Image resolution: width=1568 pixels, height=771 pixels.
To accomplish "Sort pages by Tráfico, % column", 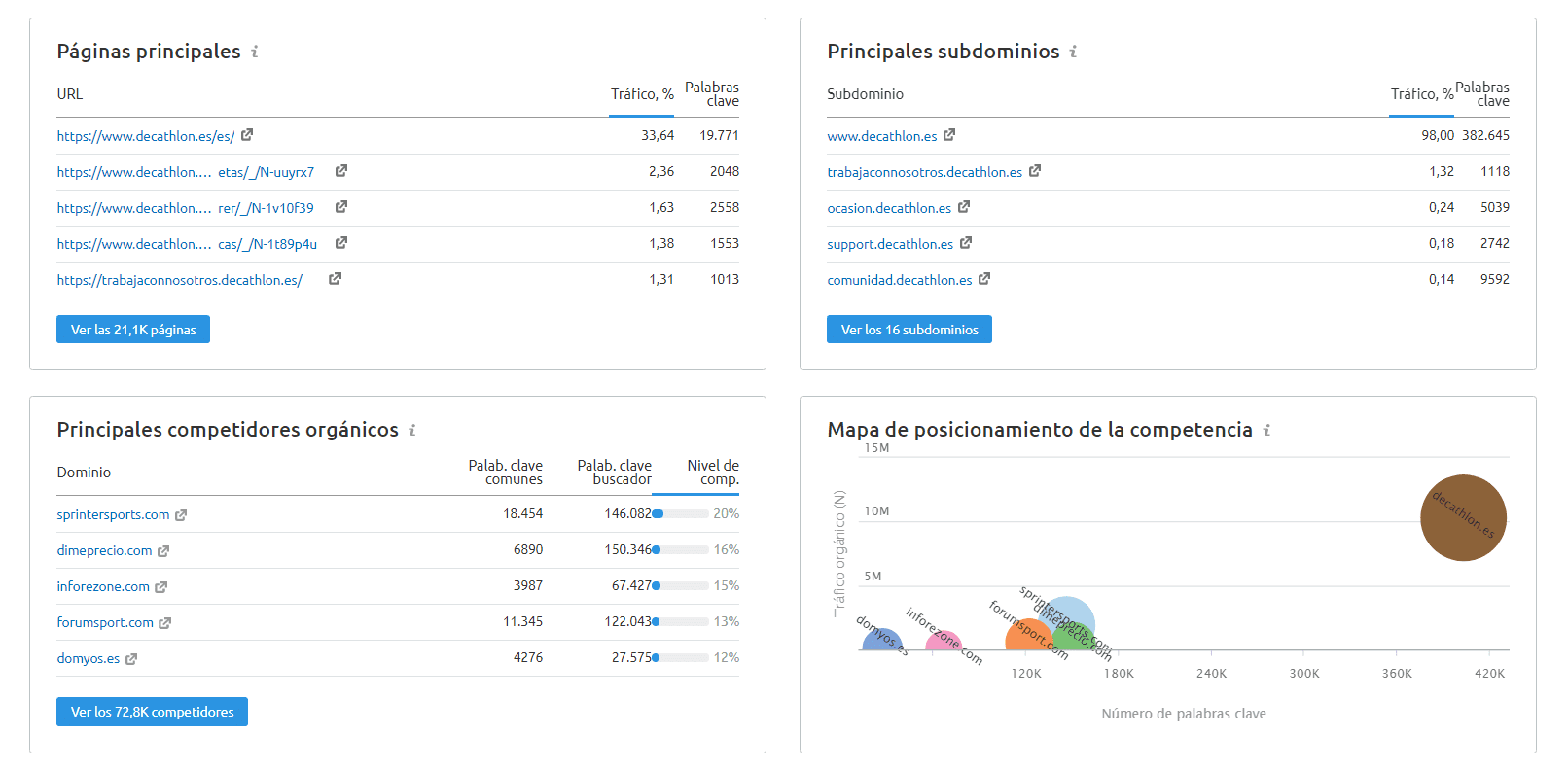I will pos(642,94).
